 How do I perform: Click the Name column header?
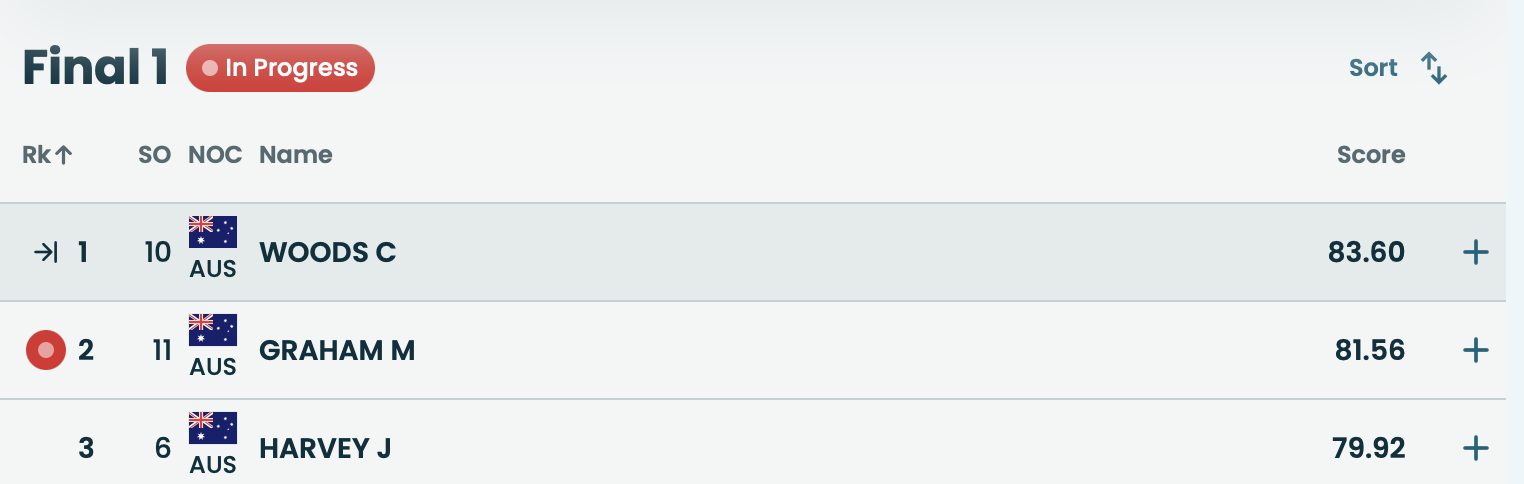(x=295, y=155)
